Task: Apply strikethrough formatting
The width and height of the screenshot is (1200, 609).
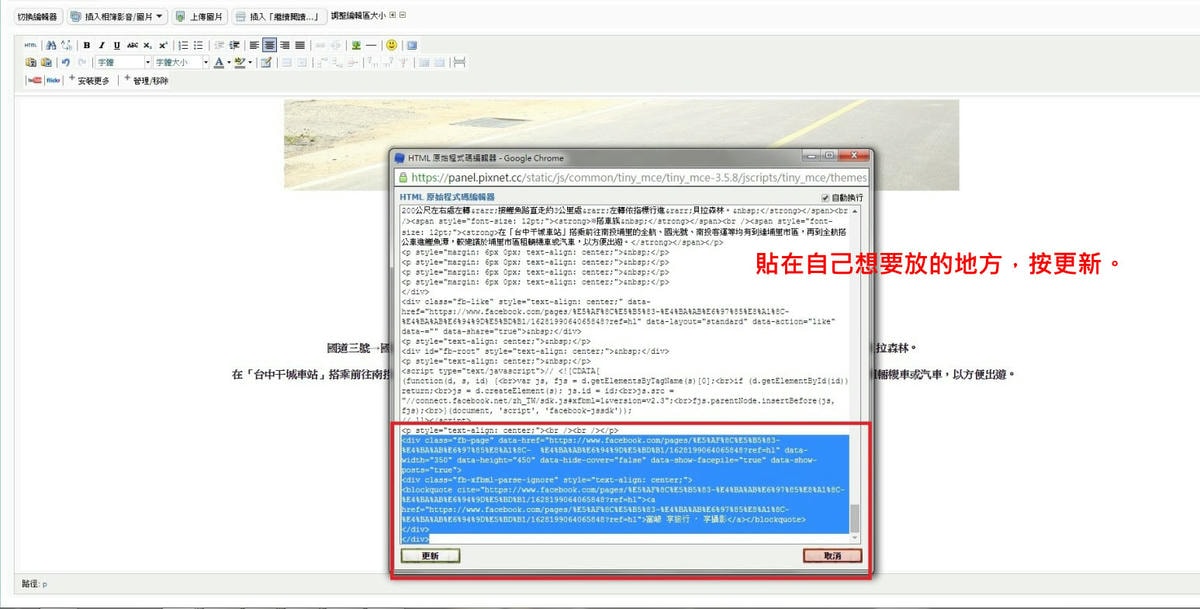Action: pos(132,45)
